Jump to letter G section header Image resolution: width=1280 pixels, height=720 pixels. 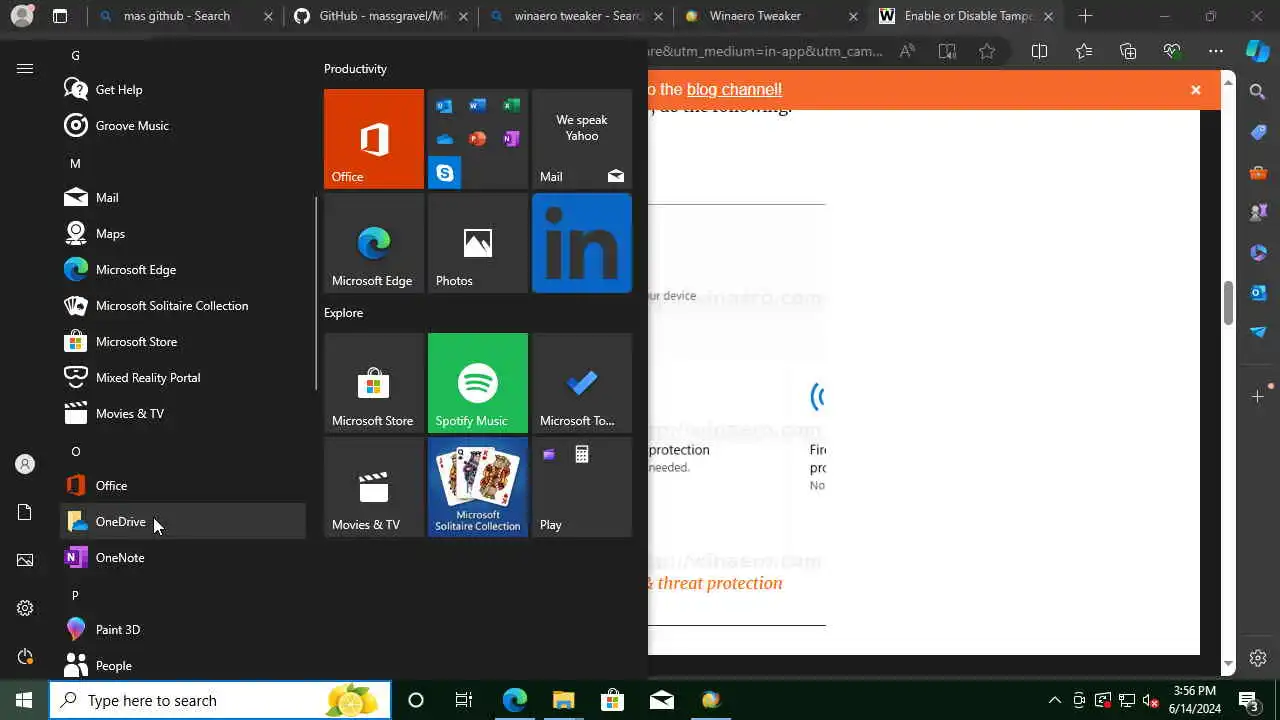click(75, 55)
